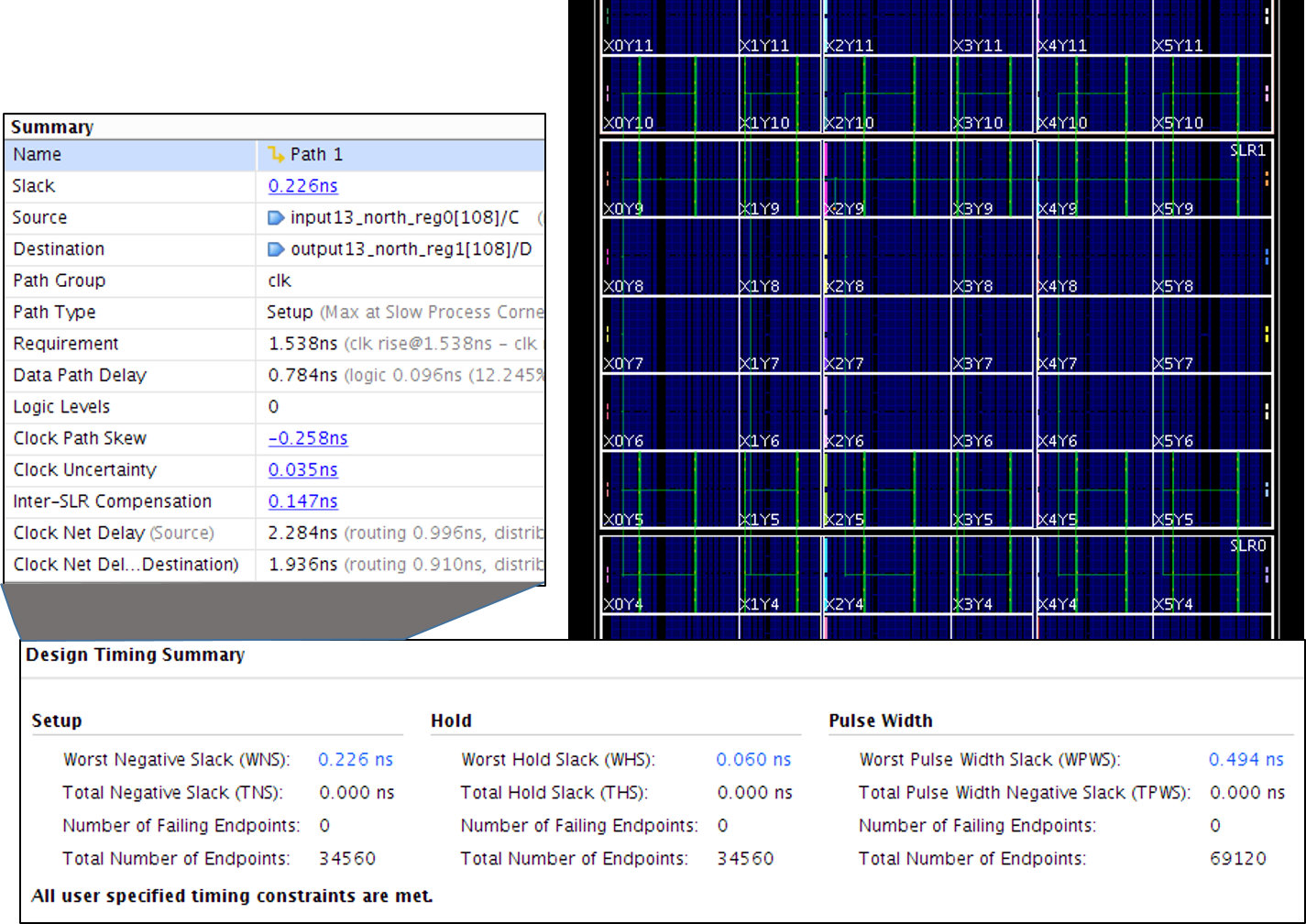The width and height of the screenshot is (1306, 924).
Task: Click 'All user specified timing constraints are met.'
Action: 232,896
